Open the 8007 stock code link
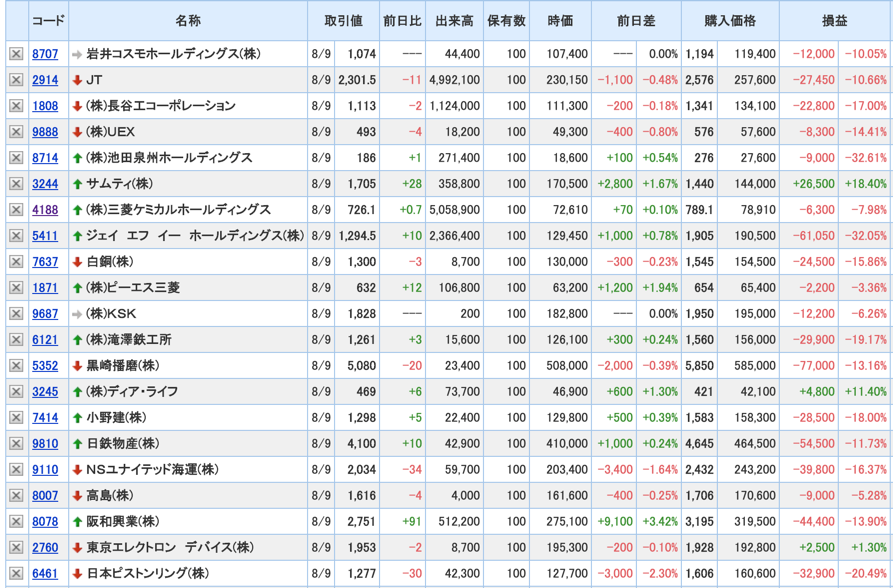Screen dimensions: 893x588 click(x=45, y=496)
